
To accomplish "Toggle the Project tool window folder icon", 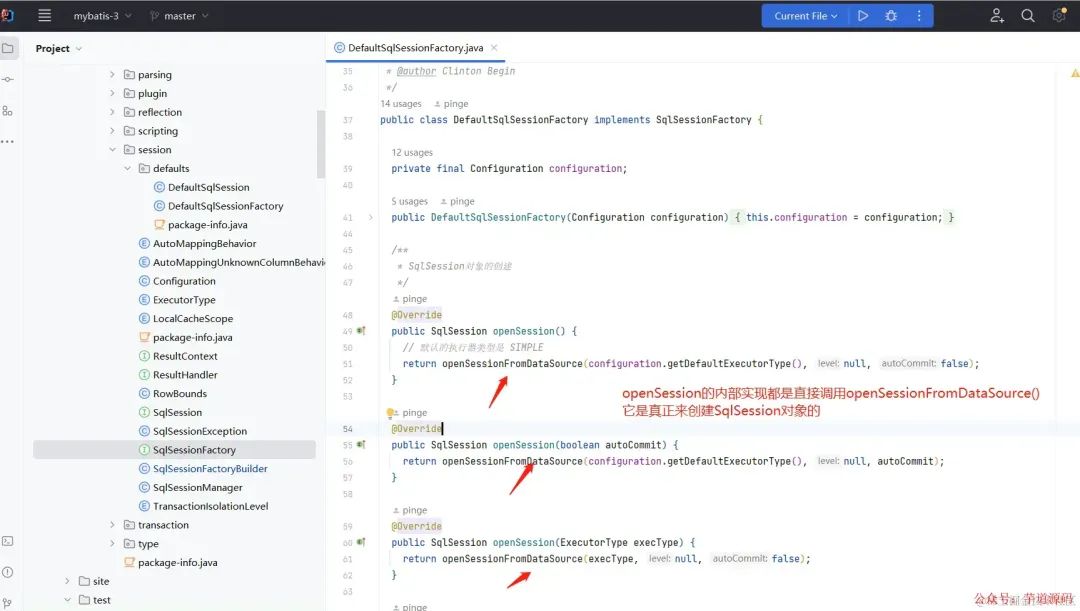I will tap(8, 48).
